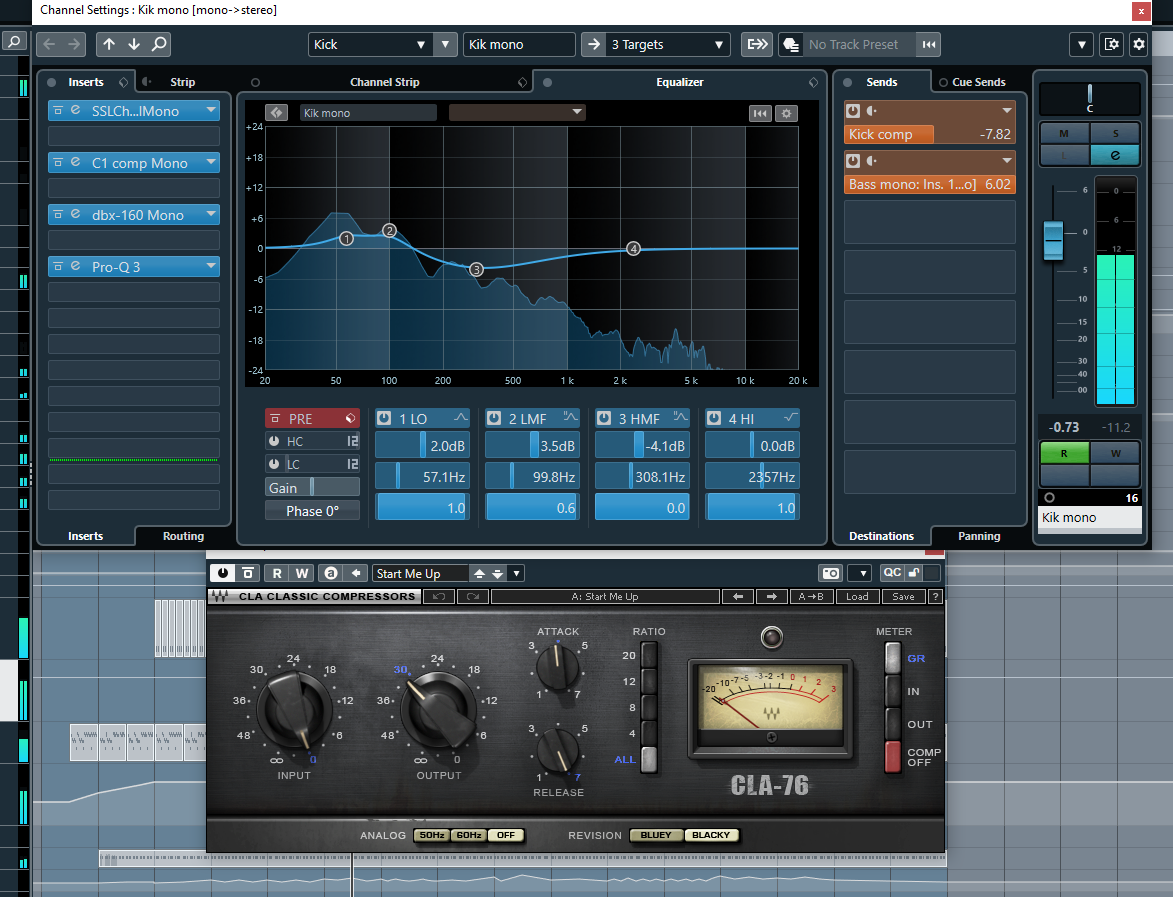Expand the Pro-Q 3 insert menu
Image resolution: width=1173 pixels, height=897 pixels.
click(x=212, y=266)
